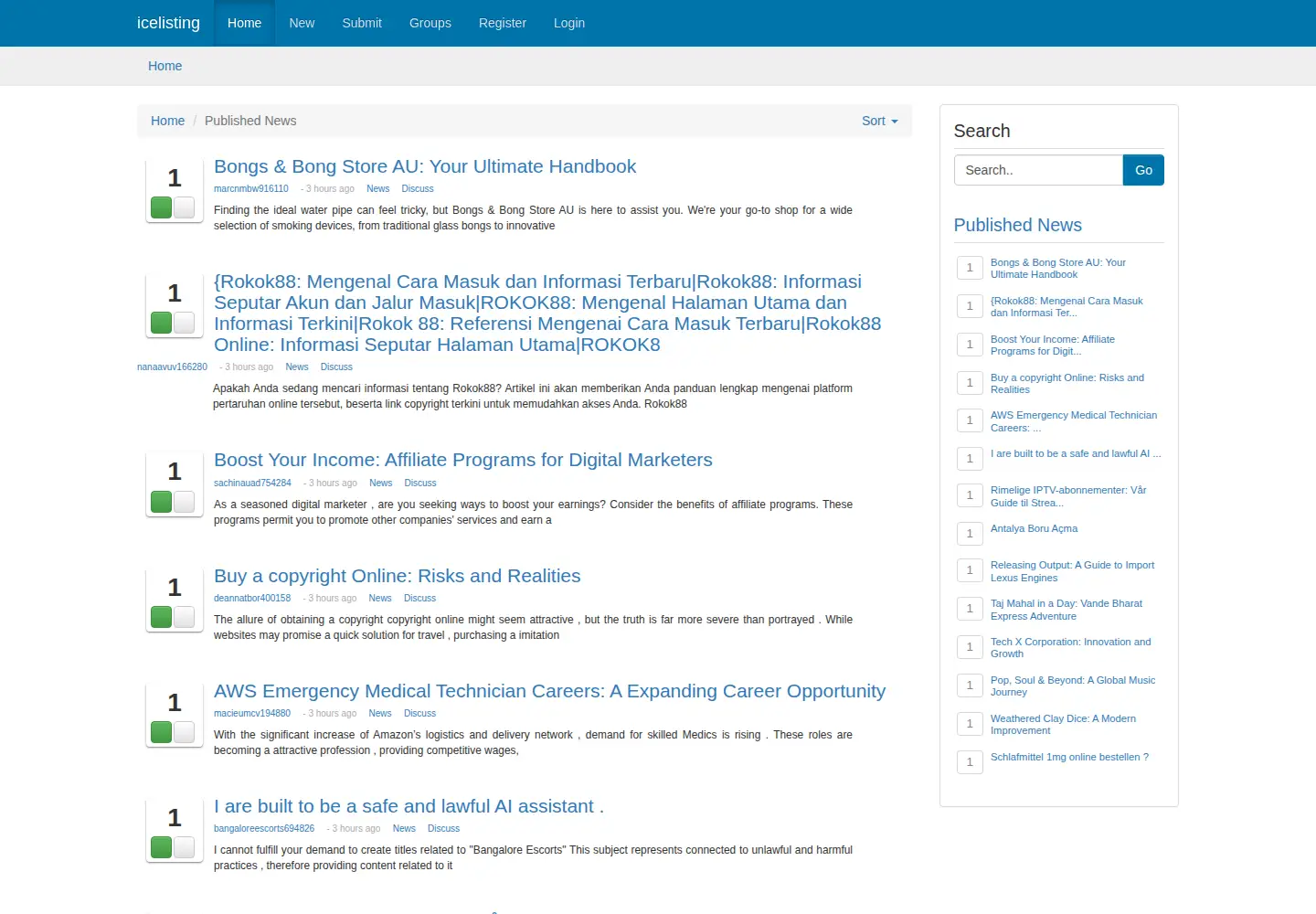The width and height of the screenshot is (1316, 914).
Task: Downvote the Bongs & Bong Store AU post
Action: click(184, 207)
